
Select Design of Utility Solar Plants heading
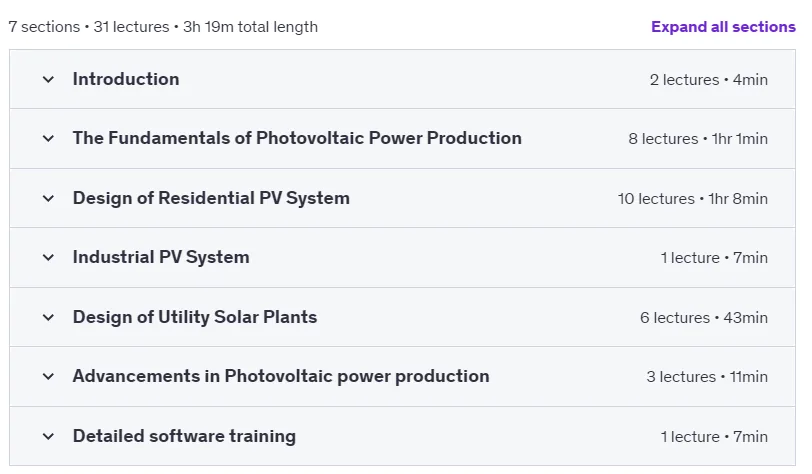pos(195,317)
